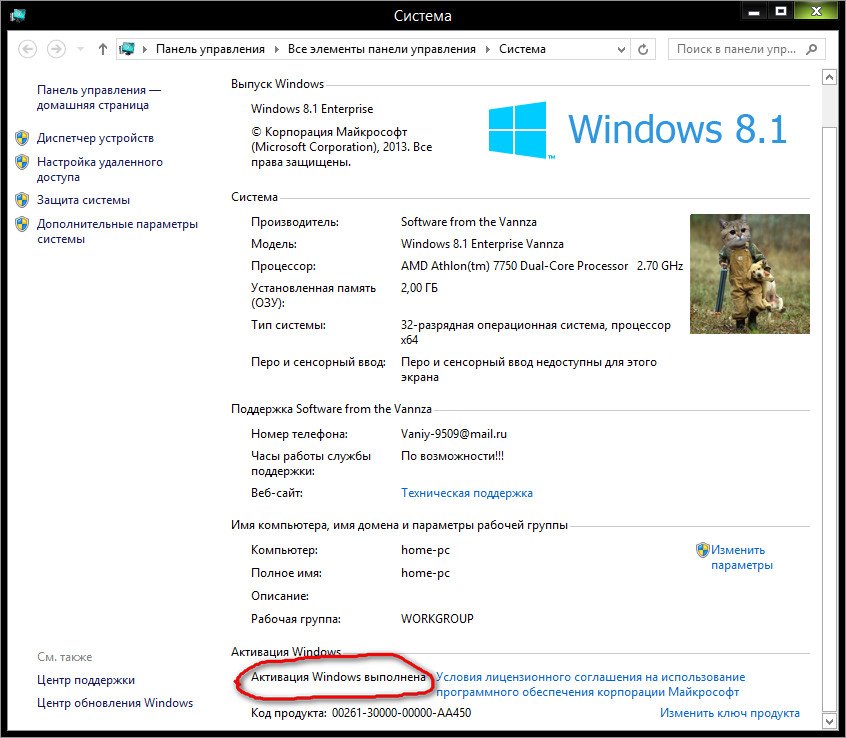
Task: Click 'Vaniy-9509@mail.ru' text
Action: pyautogui.click(x=454, y=434)
